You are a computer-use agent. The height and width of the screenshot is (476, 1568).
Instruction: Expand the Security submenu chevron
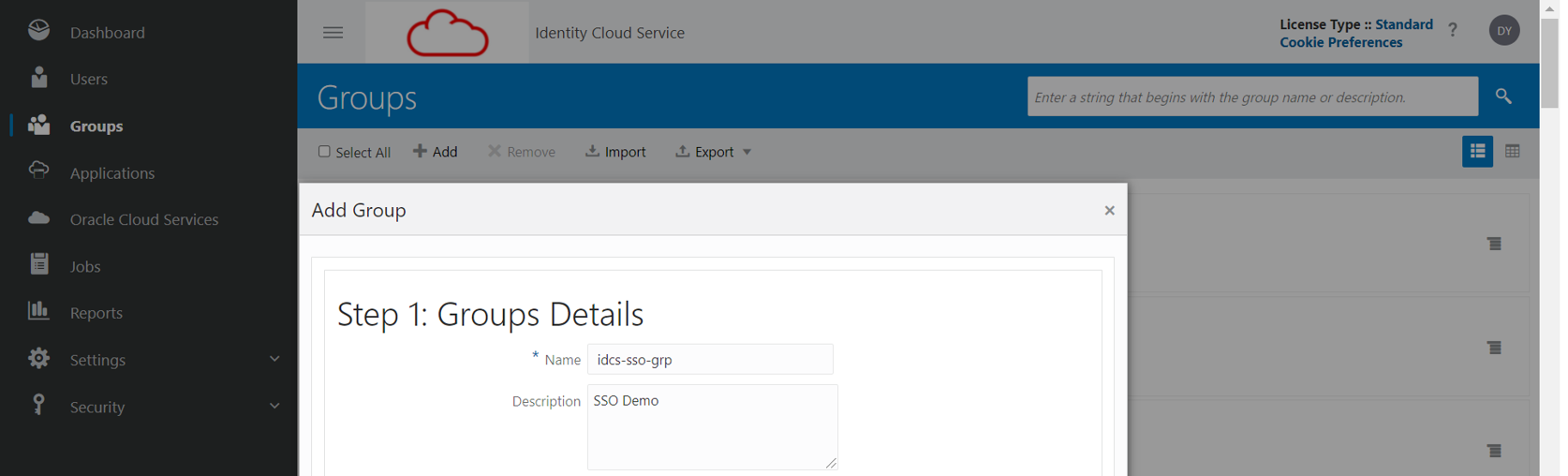(x=274, y=406)
